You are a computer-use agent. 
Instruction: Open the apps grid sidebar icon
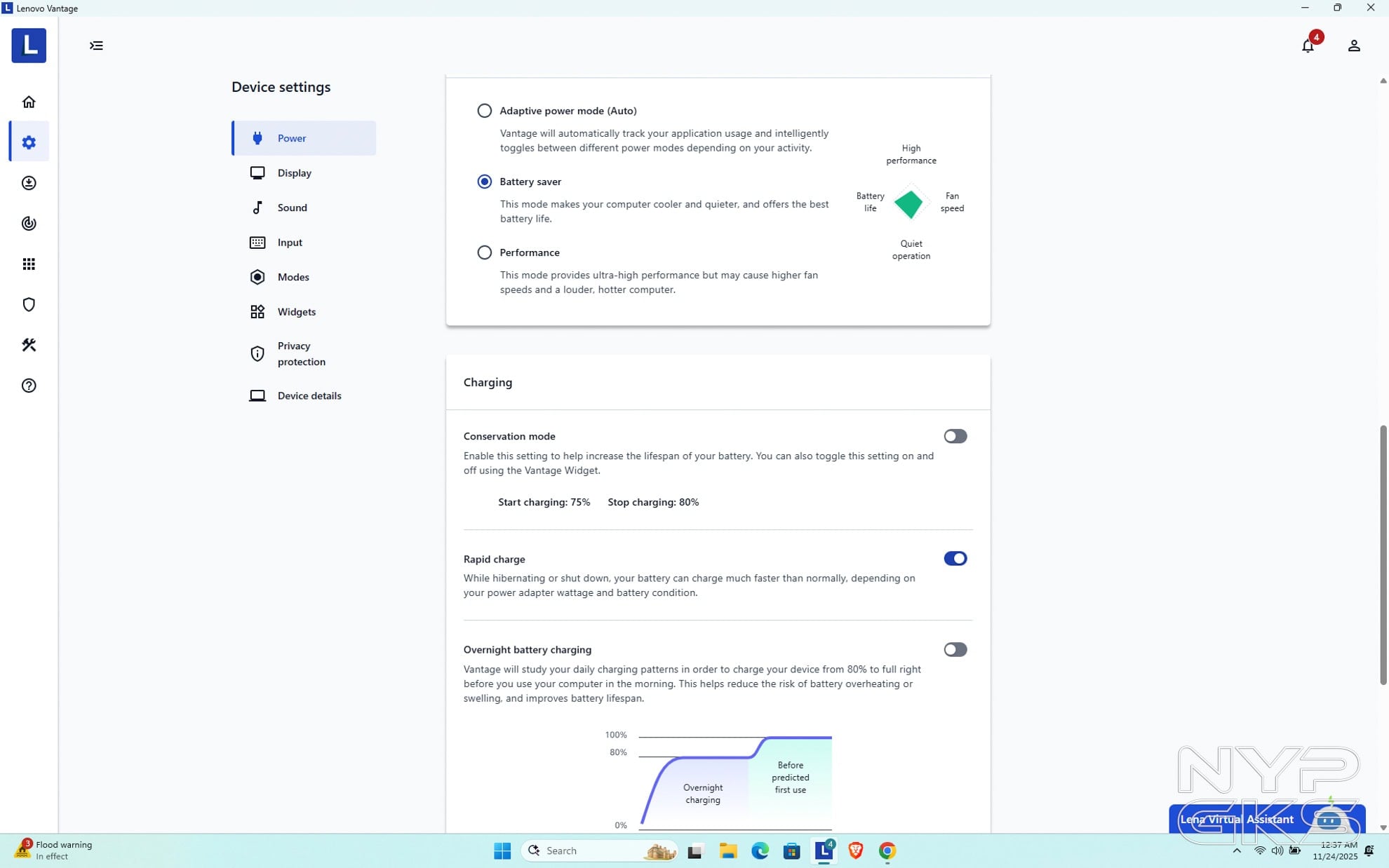point(29,264)
